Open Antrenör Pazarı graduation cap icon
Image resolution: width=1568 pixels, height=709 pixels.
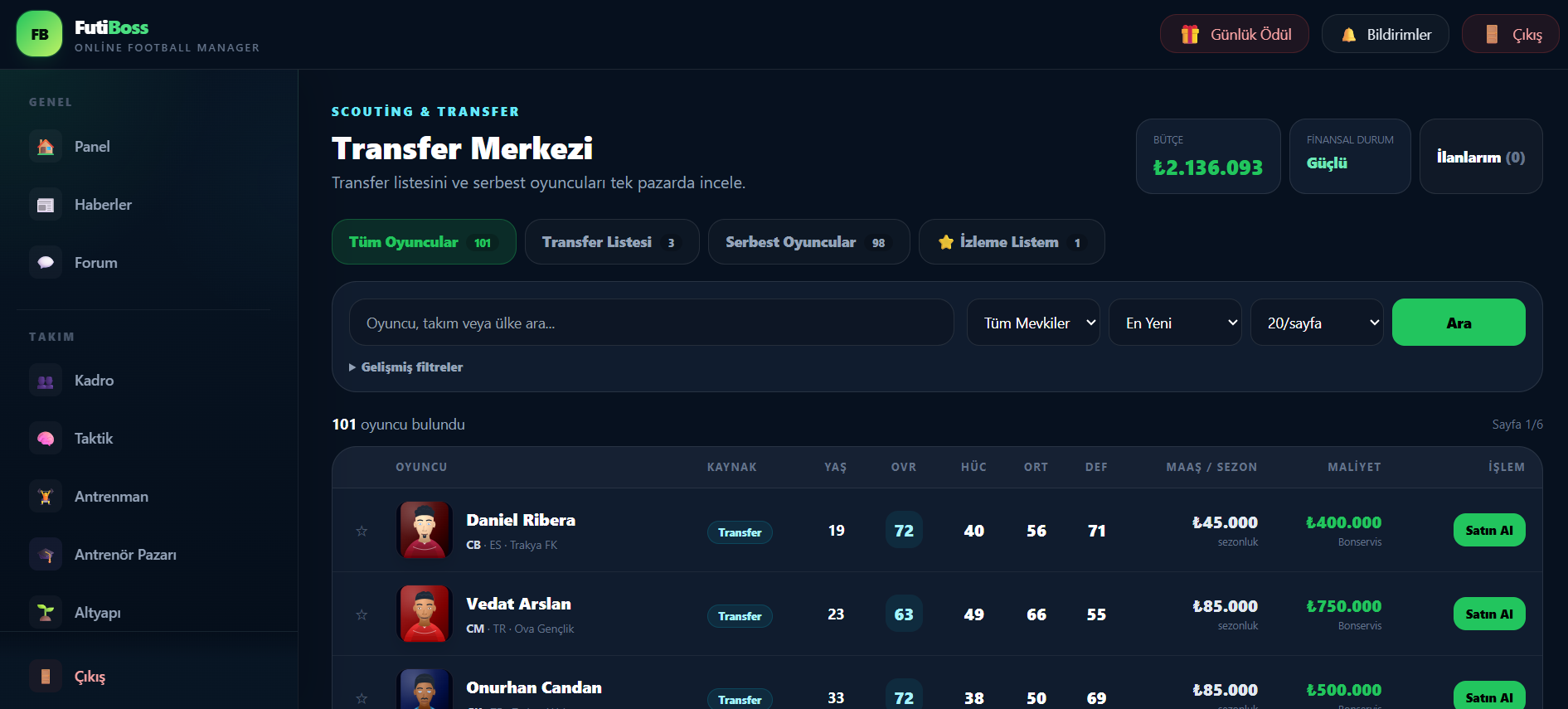pyautogui.click(x=46, y=555)
